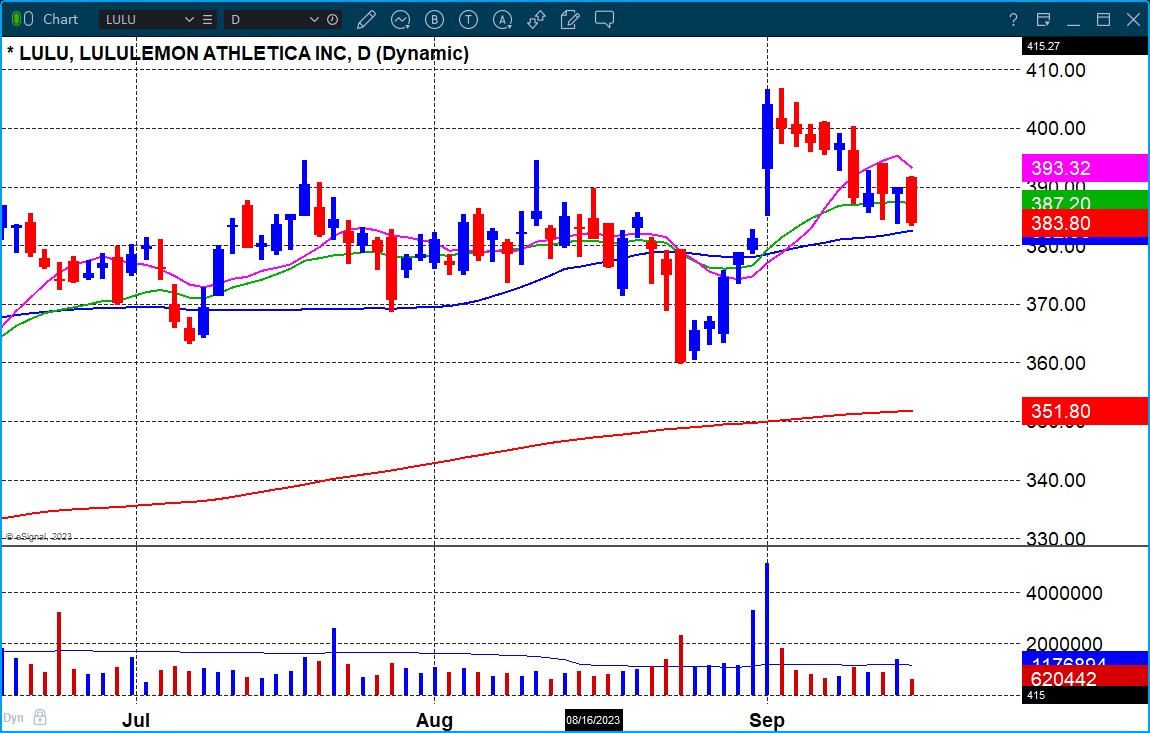Click the eSignal 2023 copyright text

(39, 536)
